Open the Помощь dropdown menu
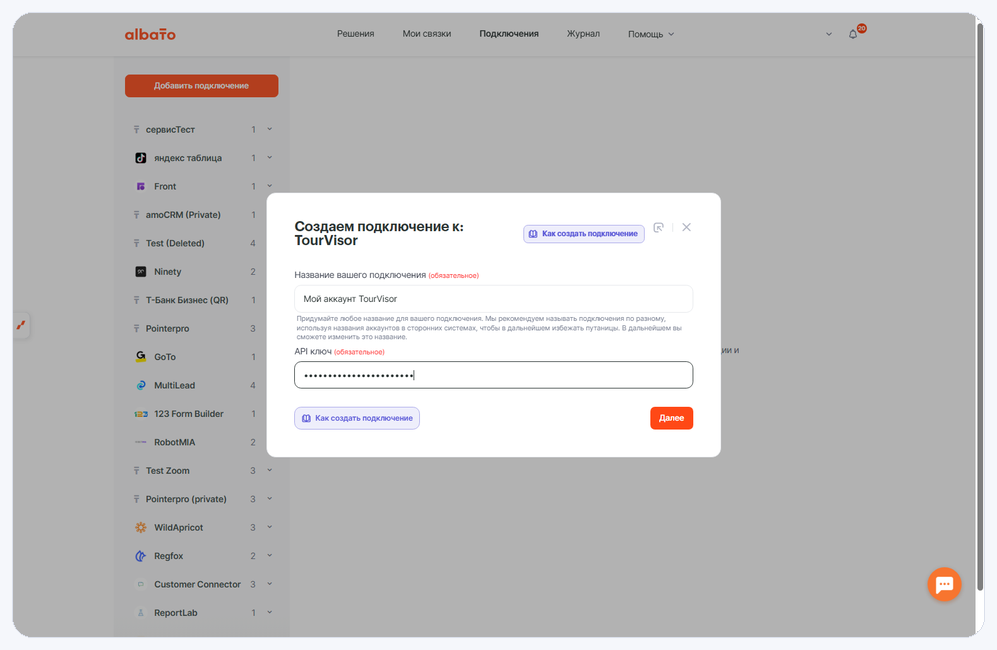 pos(650,34)
